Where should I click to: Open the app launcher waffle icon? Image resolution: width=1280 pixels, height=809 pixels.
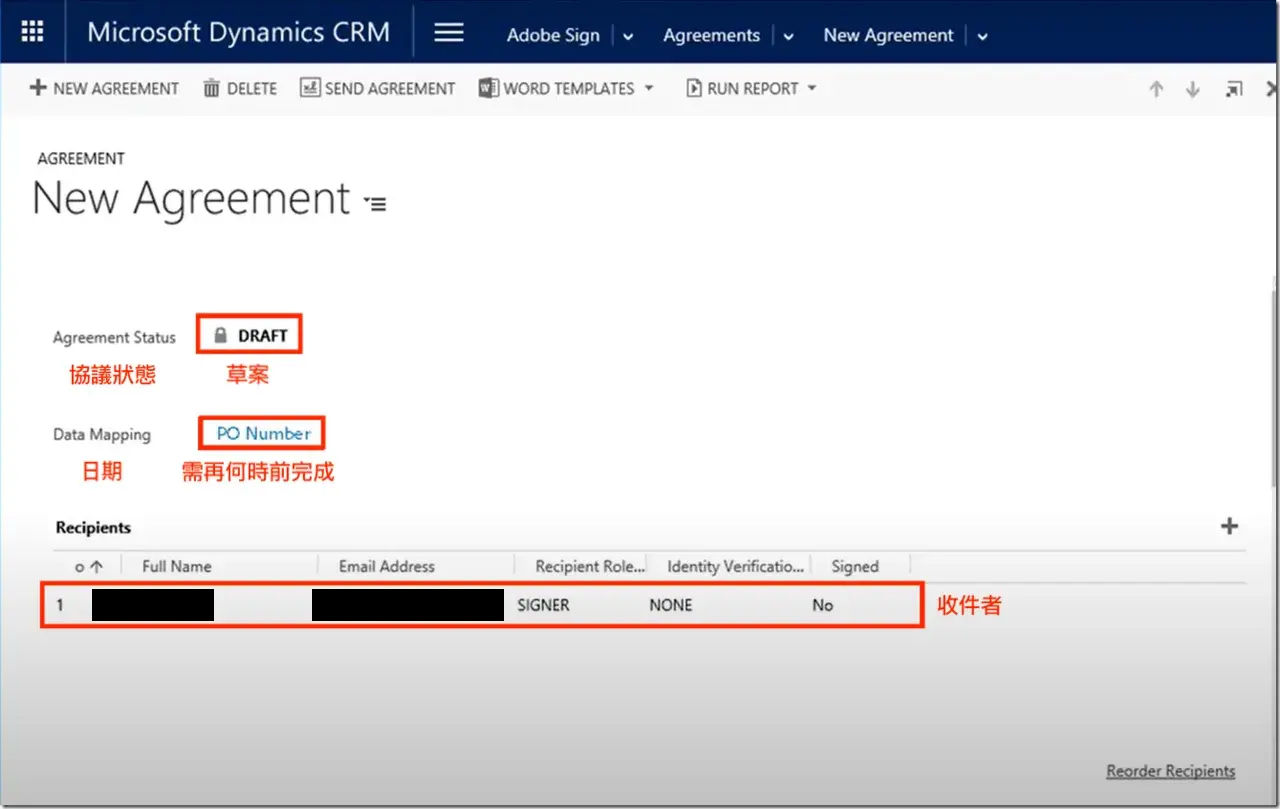[x=32, y=32]
